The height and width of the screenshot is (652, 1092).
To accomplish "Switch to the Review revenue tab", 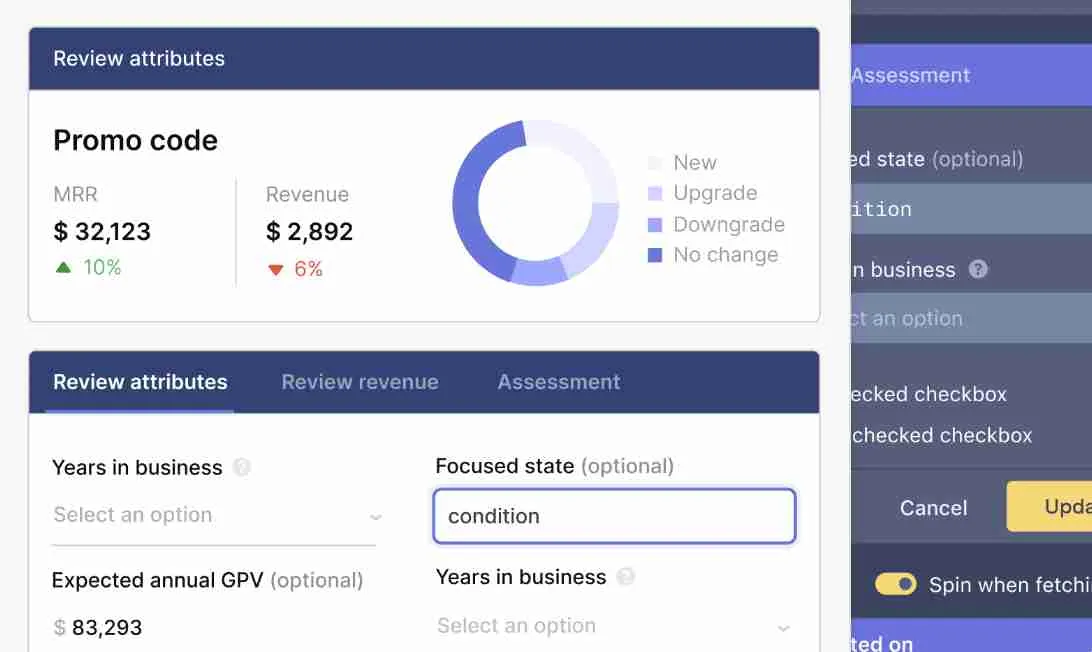I will 360,382.
